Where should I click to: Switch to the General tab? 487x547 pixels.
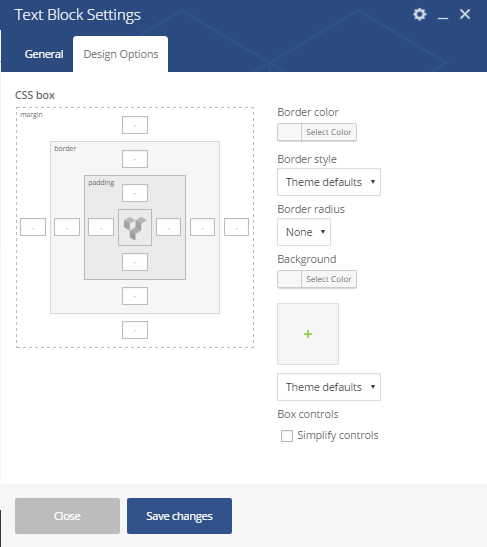pyautogui.click(x=44, y=54)
